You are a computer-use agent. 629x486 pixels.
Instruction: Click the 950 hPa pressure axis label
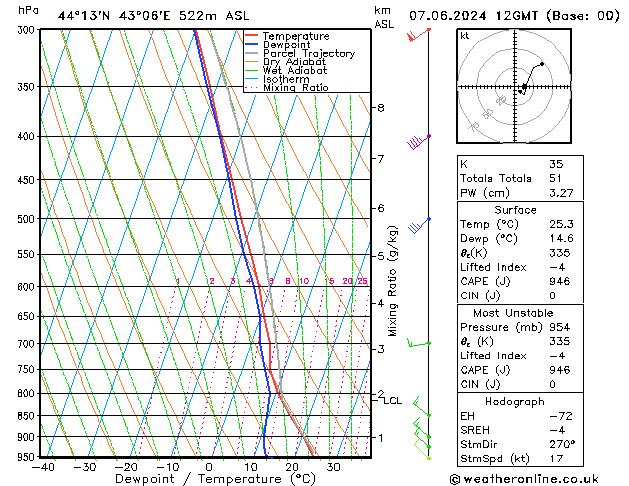[27, 457]
